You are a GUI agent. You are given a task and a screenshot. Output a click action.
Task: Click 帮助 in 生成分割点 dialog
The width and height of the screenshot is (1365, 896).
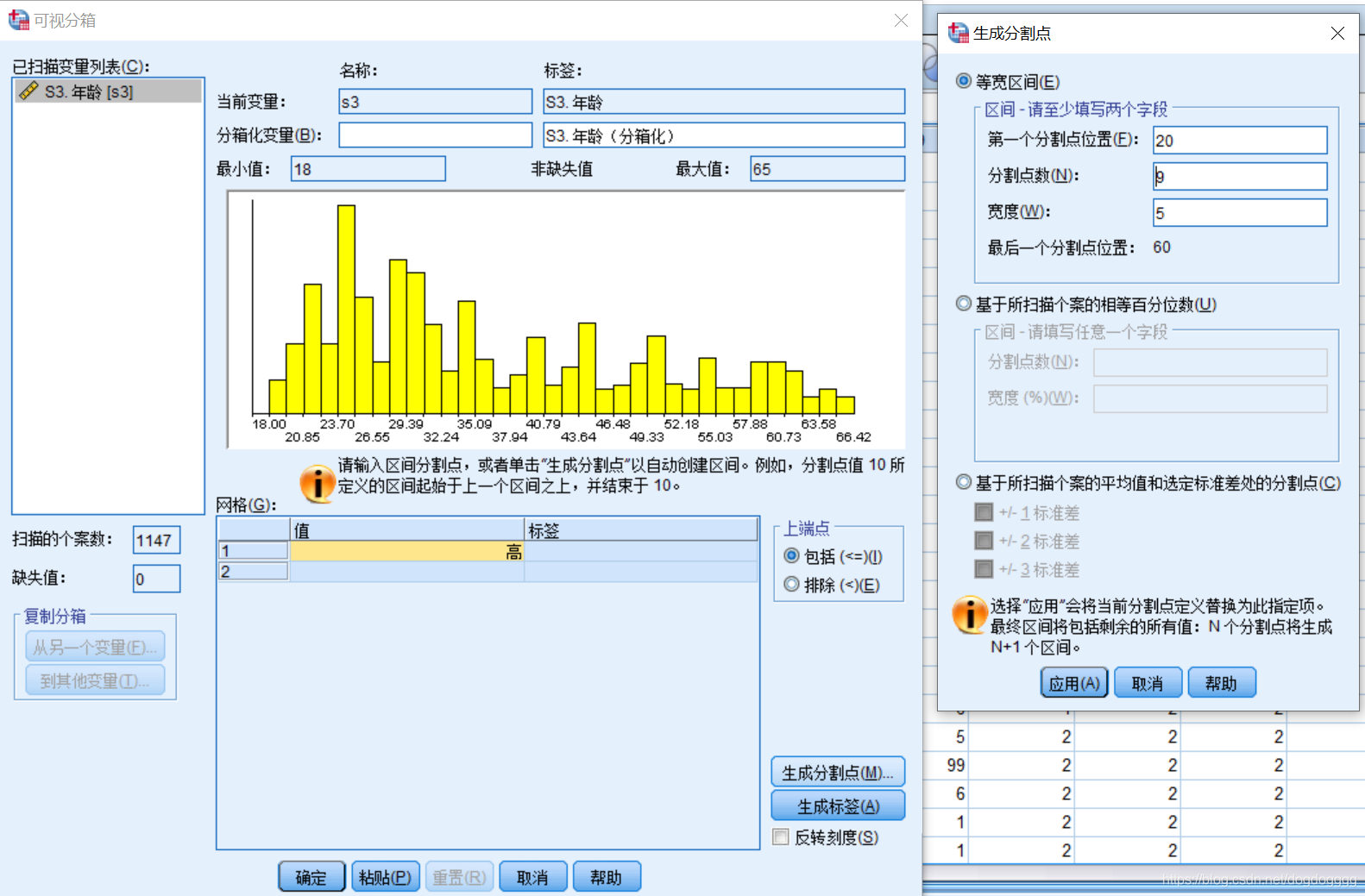(1222, 683)
